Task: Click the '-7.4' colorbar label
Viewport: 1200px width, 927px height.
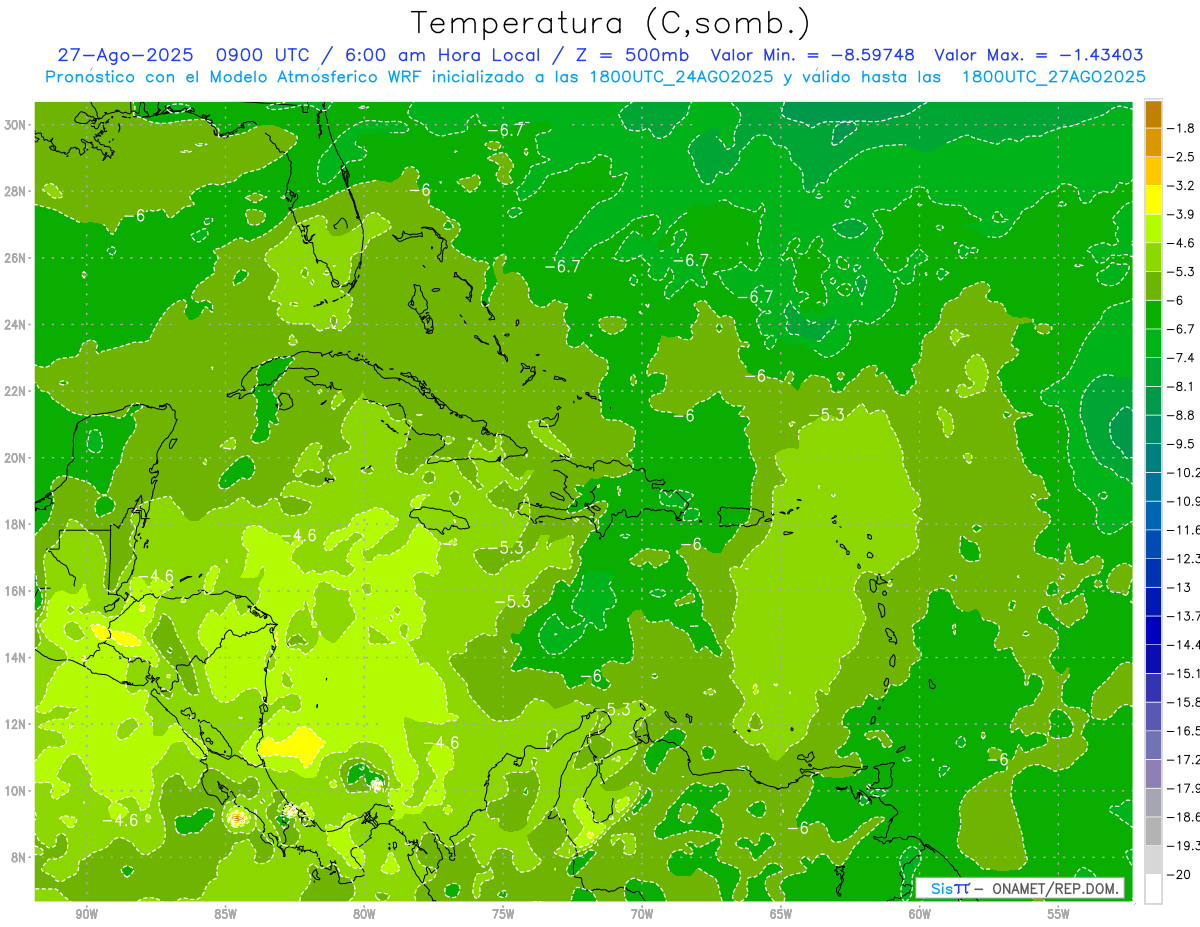Action: [x=1182, y=358]
